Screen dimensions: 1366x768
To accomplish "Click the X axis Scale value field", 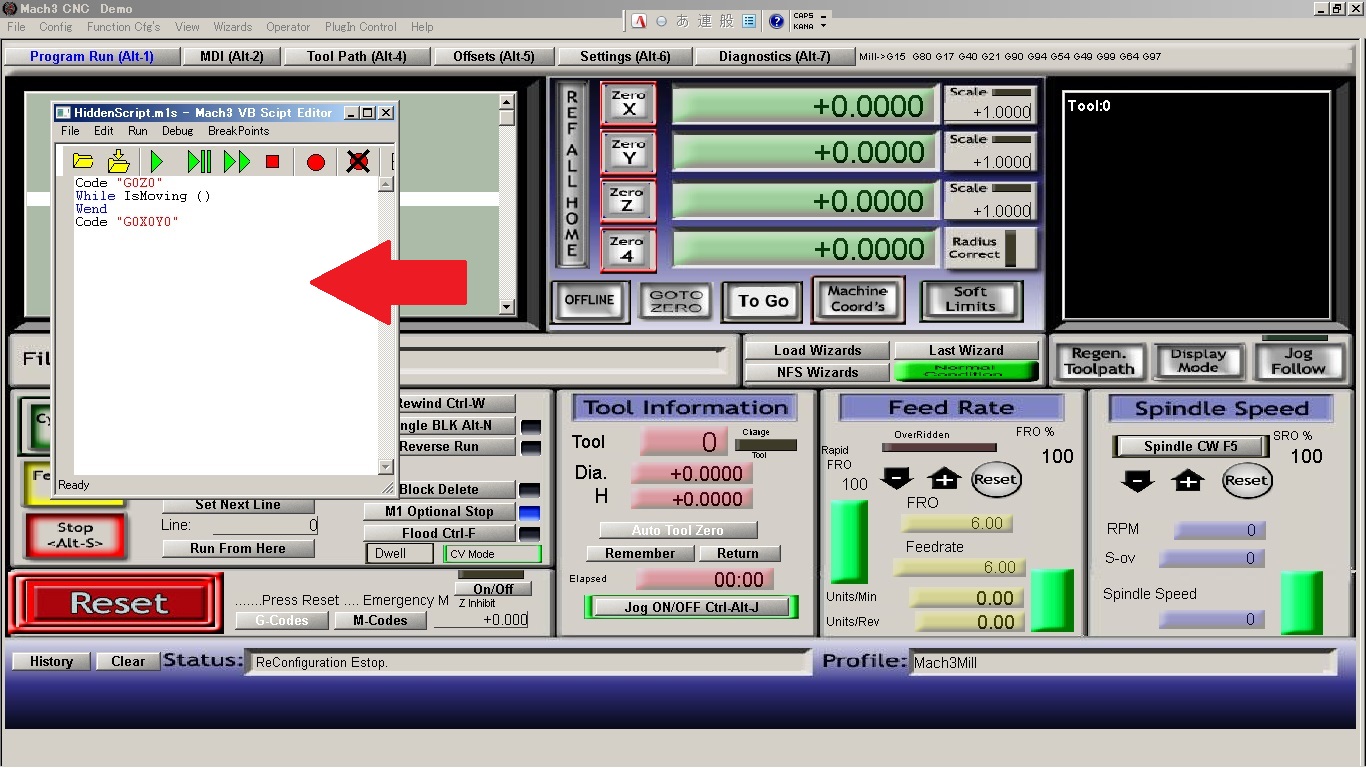I will pyautogui.click(x=989, y=113).
